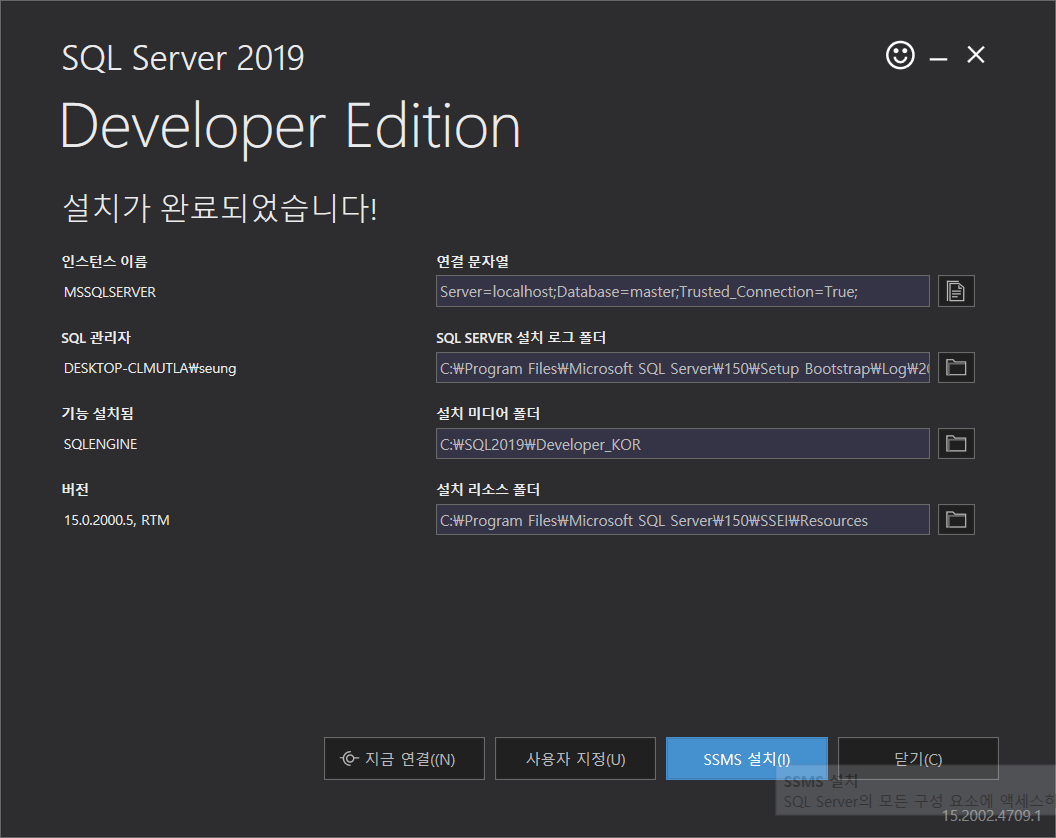
Task: Click the smiley feedback icon
Action: [900, 55]
